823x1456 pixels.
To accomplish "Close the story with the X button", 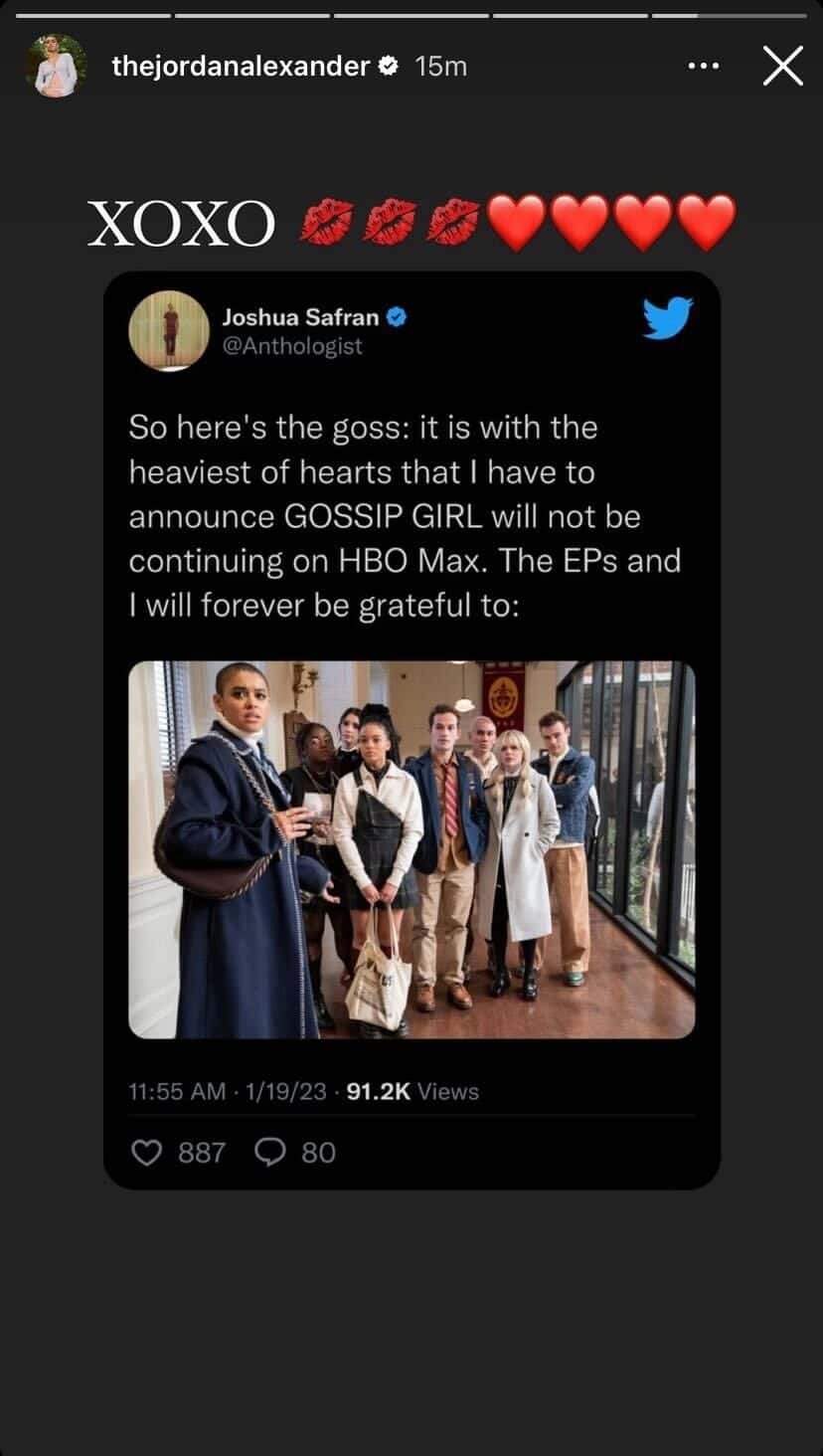I will pyautogui.click(x=782, y=67).
